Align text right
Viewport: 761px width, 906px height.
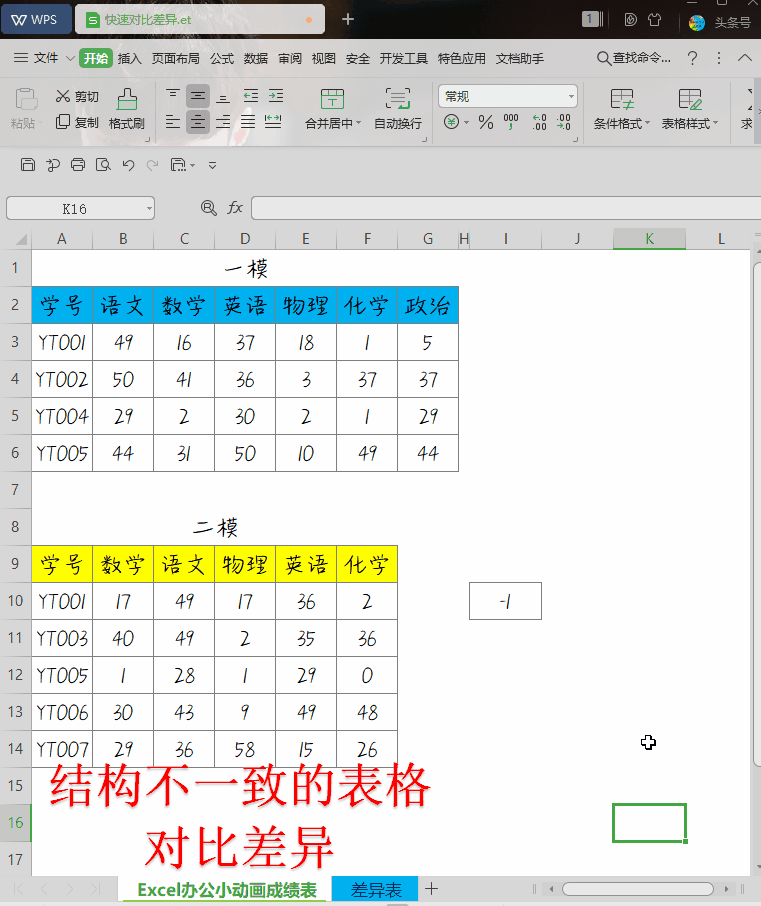click(223, 121)
